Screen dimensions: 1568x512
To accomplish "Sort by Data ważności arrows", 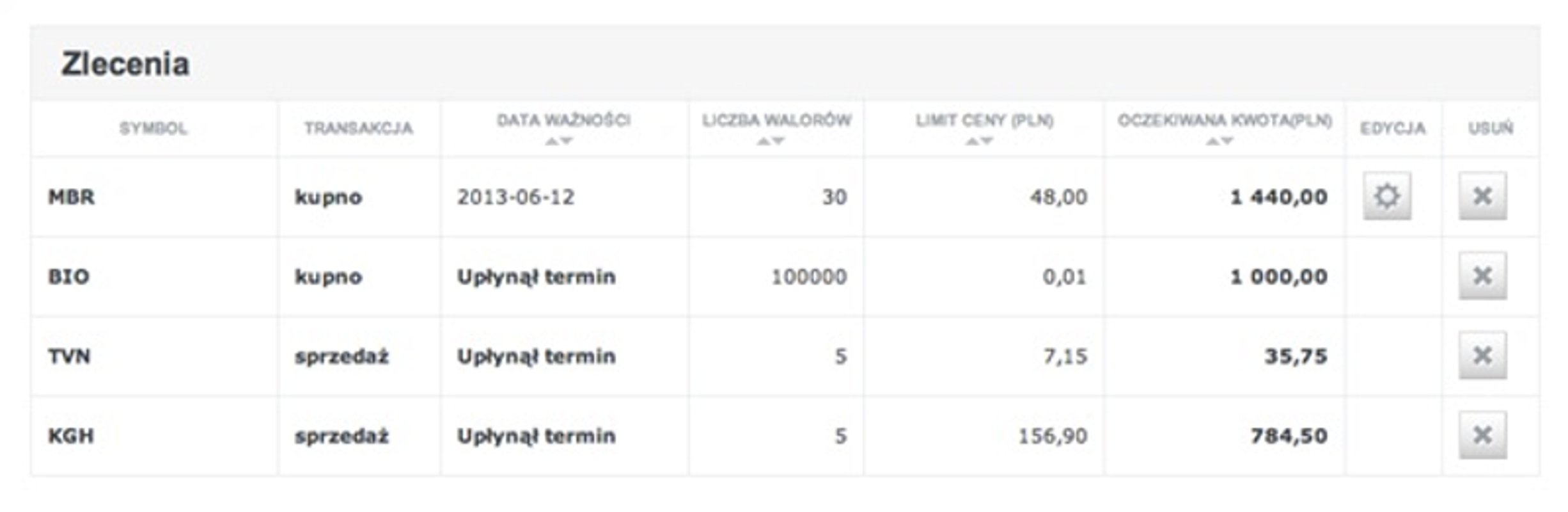I will [559, 141].
